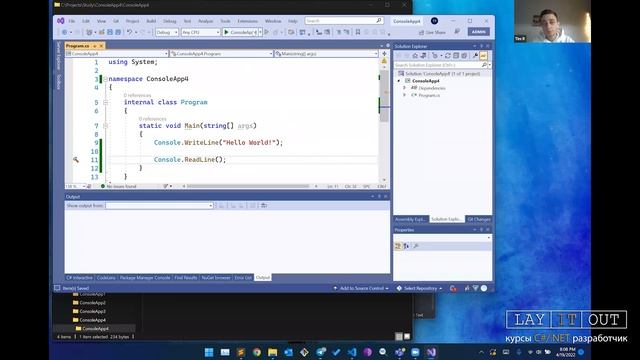Toggle pin on the Program.cs tab
This screenshot has width=640, height=360.
click(x=95, y=46)
